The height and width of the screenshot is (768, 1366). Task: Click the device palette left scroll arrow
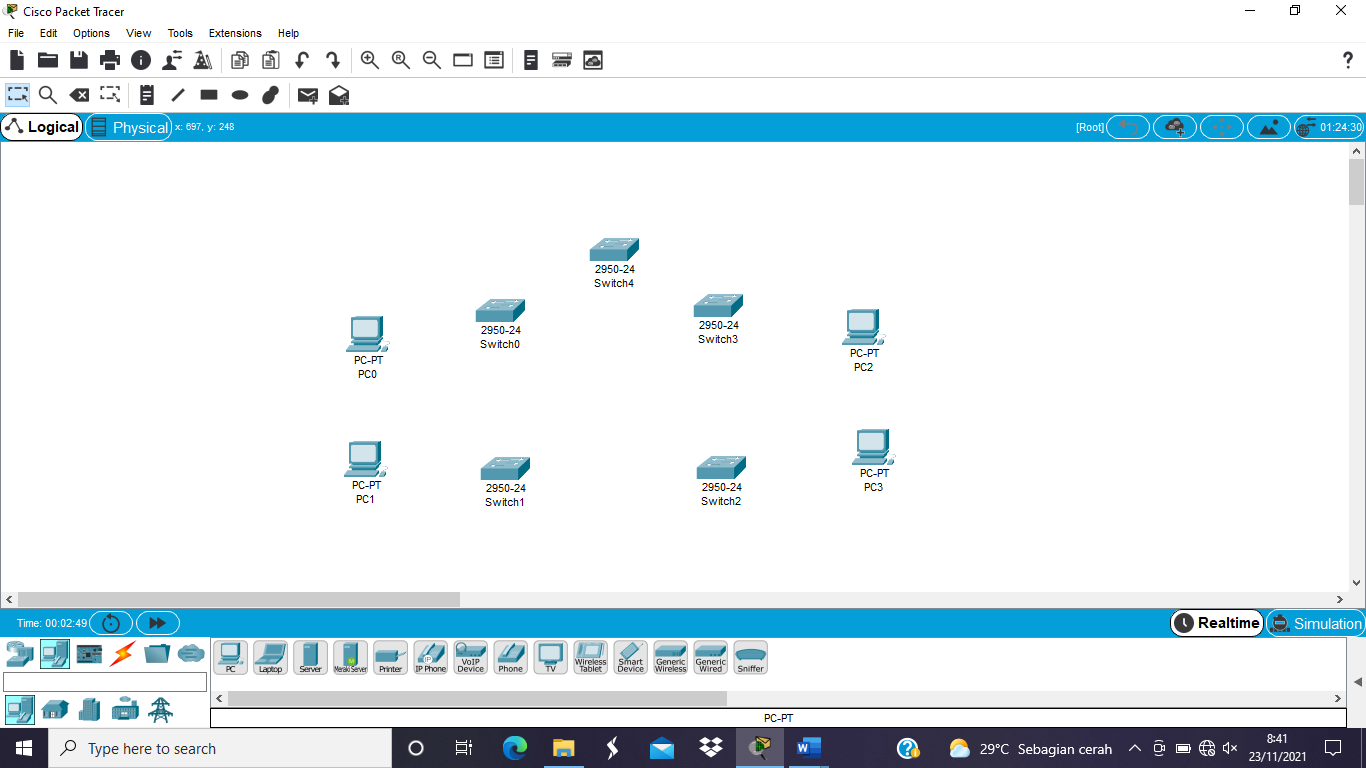218,698
